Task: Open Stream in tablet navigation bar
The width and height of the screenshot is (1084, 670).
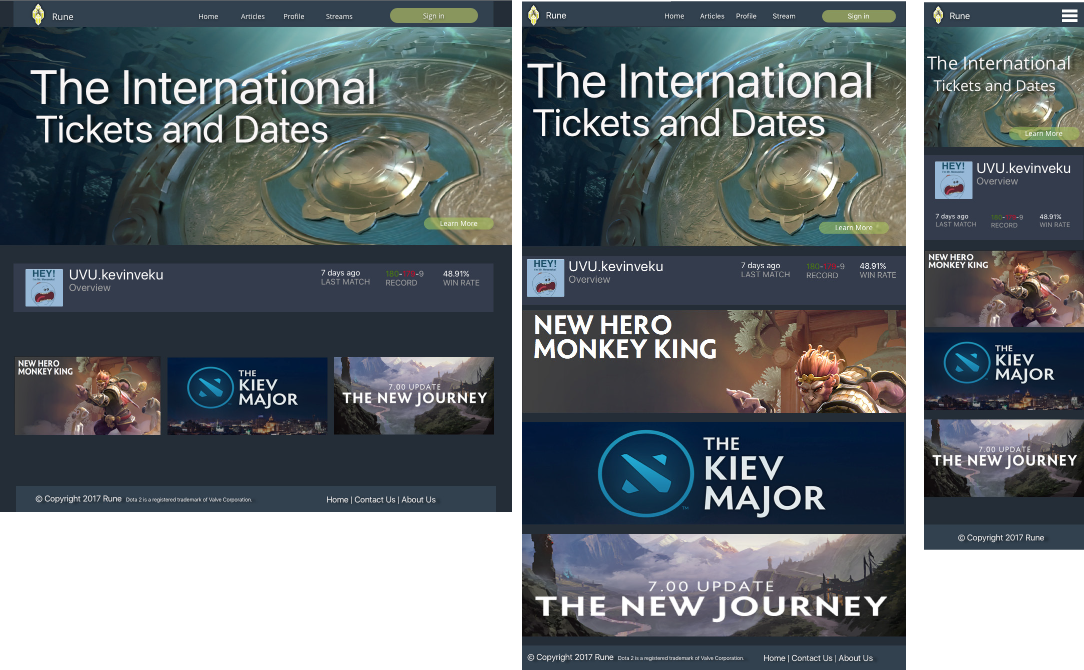Action: click(784, 16)
